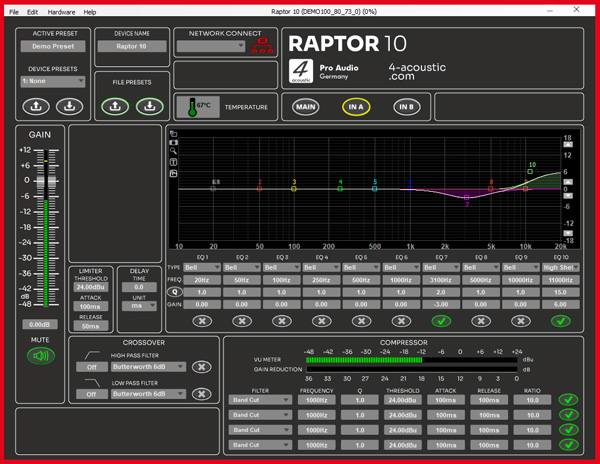Disable the EQ 7 band with green checkmark
This screenshot has width=600, height=464.
(440, 321)
